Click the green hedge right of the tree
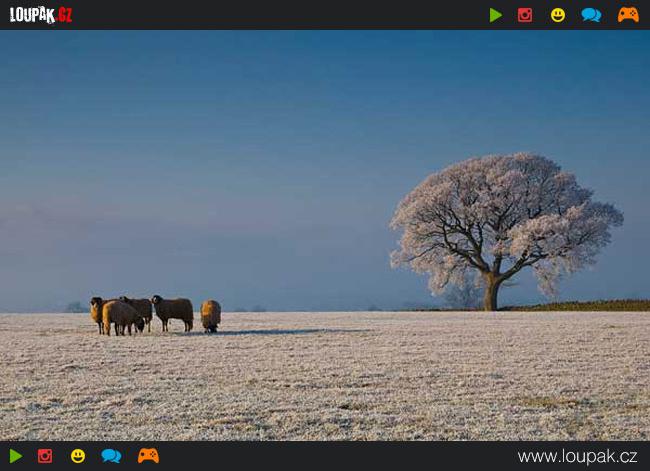This screenshot has width=650, height=471. (590, 306)
